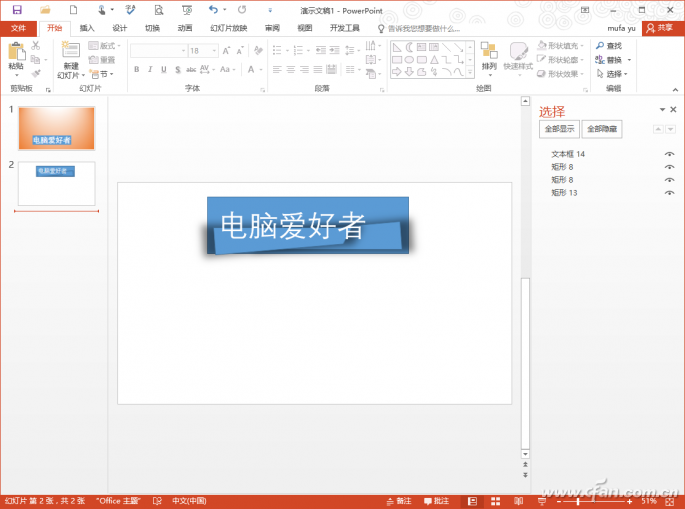Open the font size 18 dropdown
The height and width of the screenshot is (509, 685).
pyautogui.click(x=214, y=51)
